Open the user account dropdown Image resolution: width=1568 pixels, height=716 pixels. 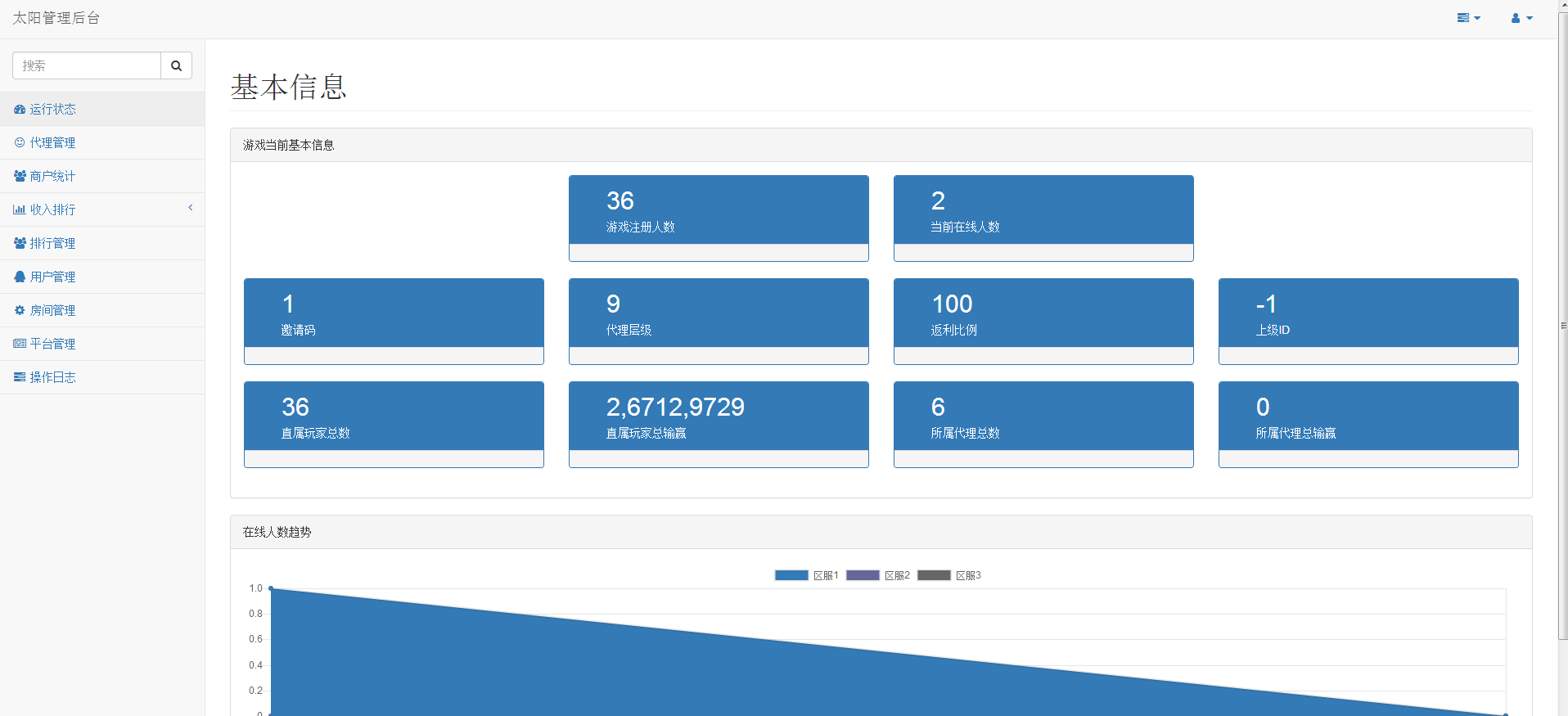(x=1521, y=18)
